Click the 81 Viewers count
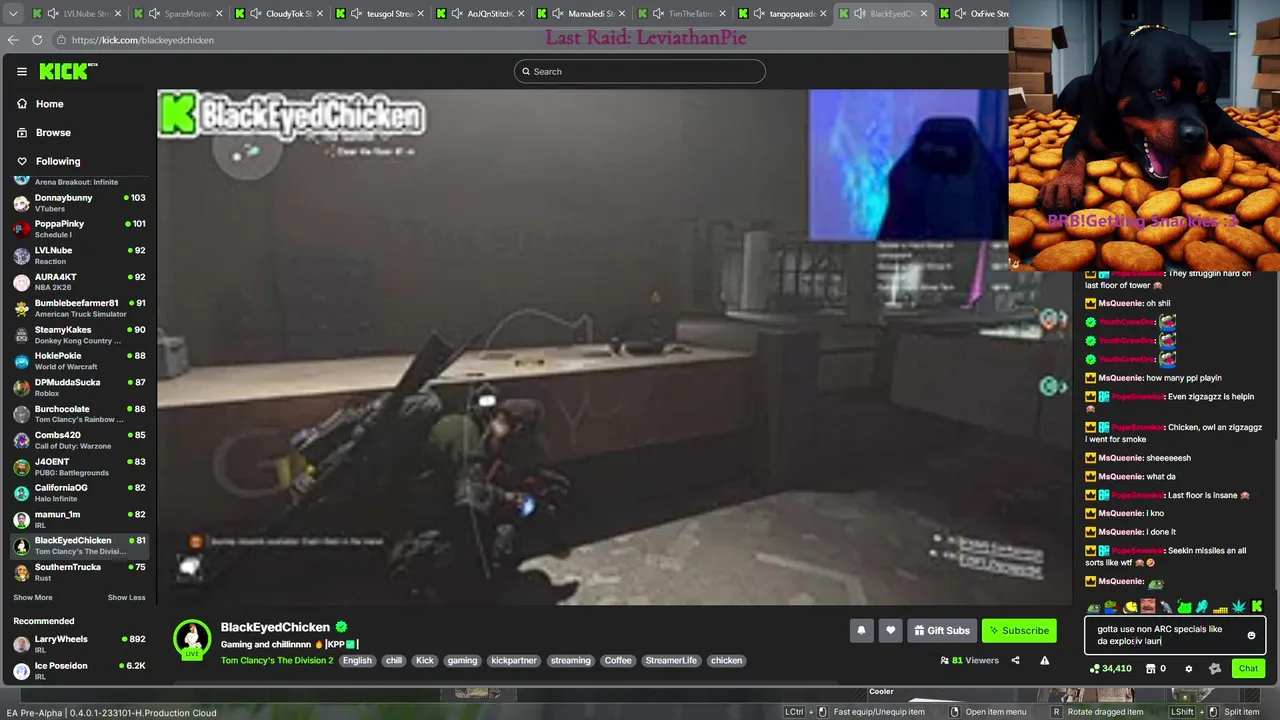 pyautogui.click(x=969, y=660)
